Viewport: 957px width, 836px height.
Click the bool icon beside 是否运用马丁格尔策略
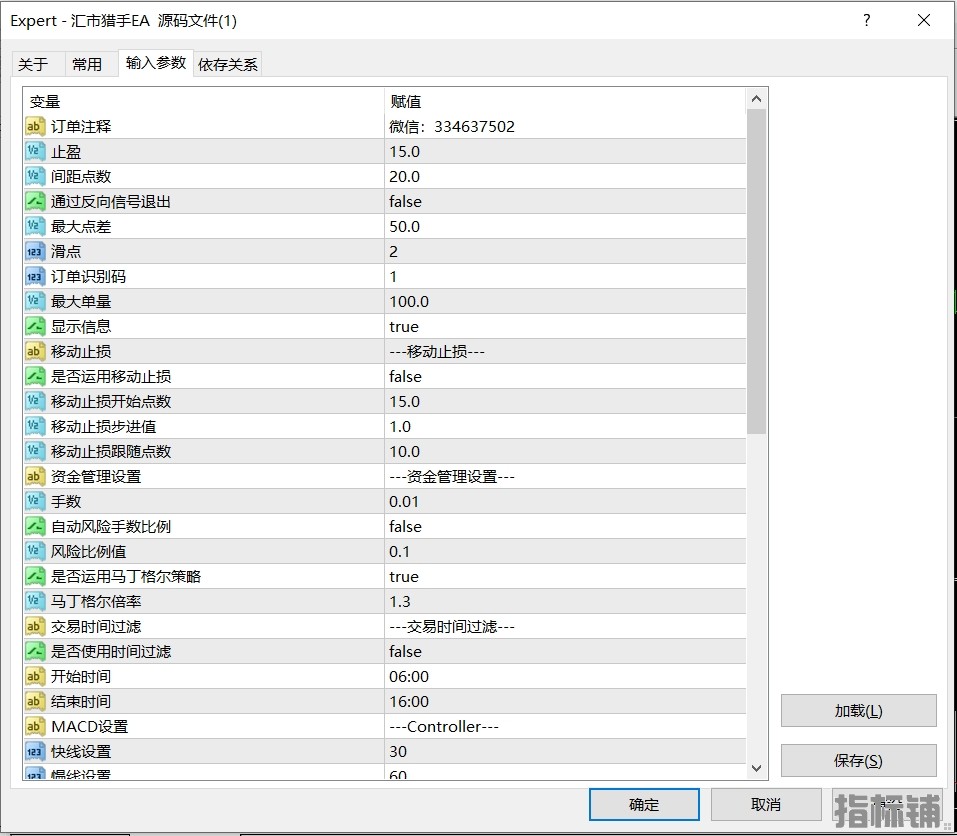tap(35, 577)
